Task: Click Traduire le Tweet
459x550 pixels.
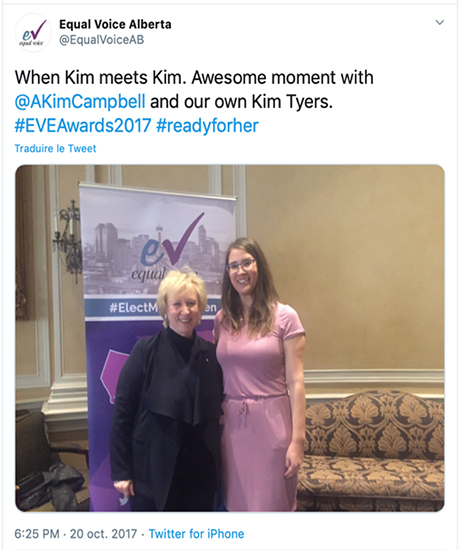Action: (55, 148)
